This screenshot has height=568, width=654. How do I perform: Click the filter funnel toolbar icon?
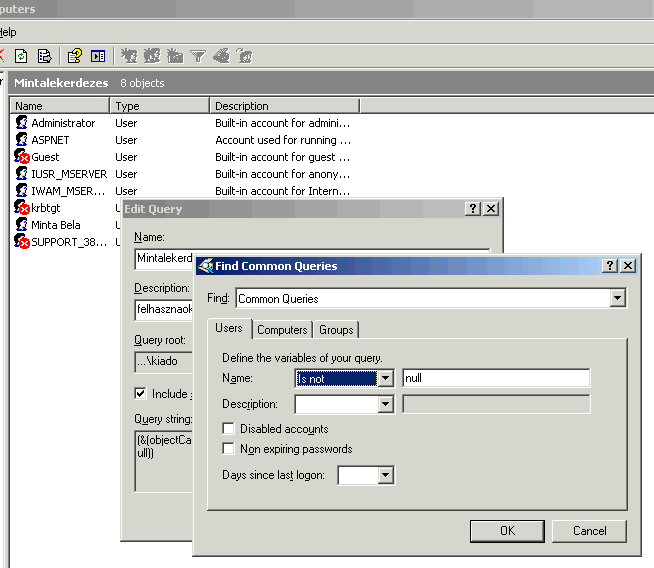pos(198,56)
